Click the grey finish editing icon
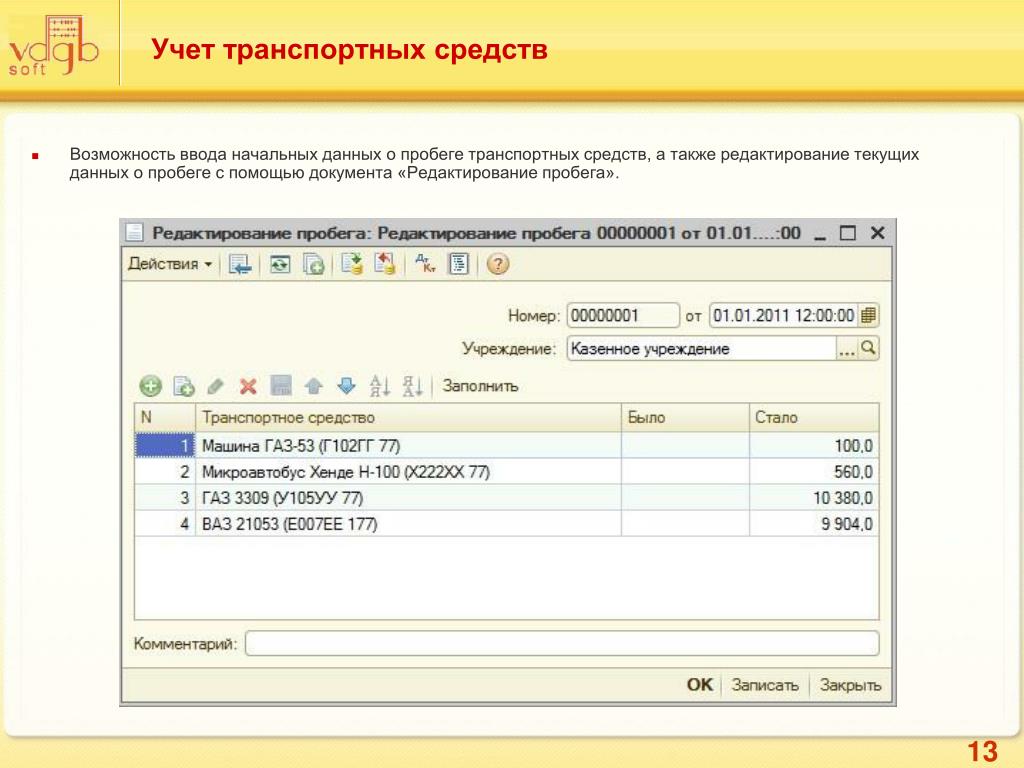Image resolution: width=1024 pixels, height=768 pixels. click(x=281, y=386)
